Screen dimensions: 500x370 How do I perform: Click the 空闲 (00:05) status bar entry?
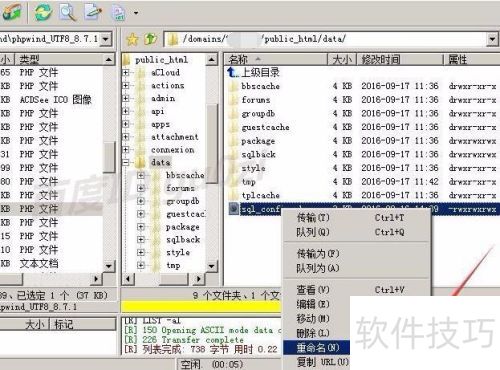click(x=212, y=364)
